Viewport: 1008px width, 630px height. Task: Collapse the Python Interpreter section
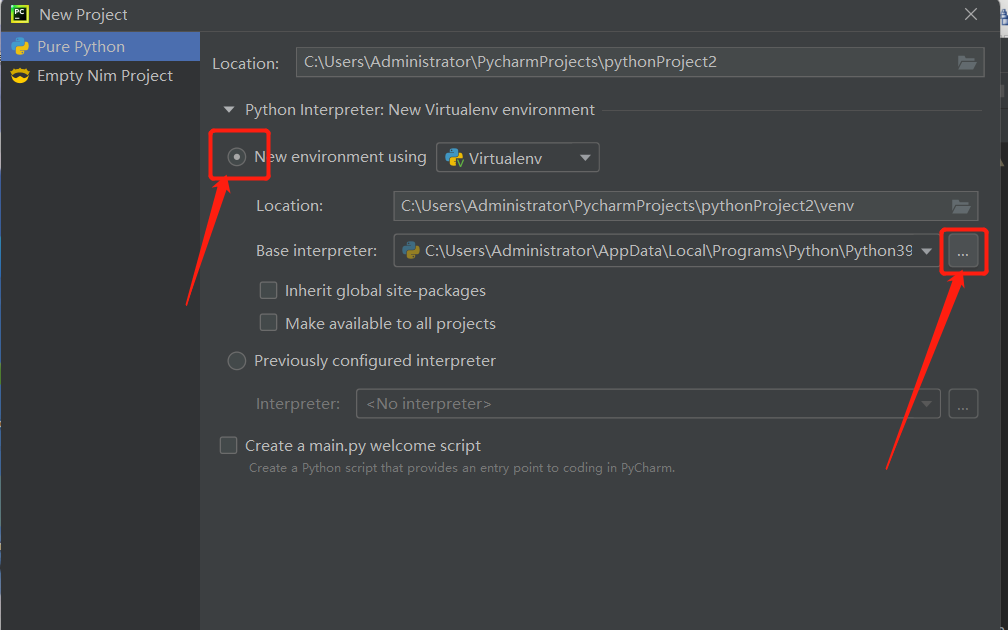(x=229, y=110)
